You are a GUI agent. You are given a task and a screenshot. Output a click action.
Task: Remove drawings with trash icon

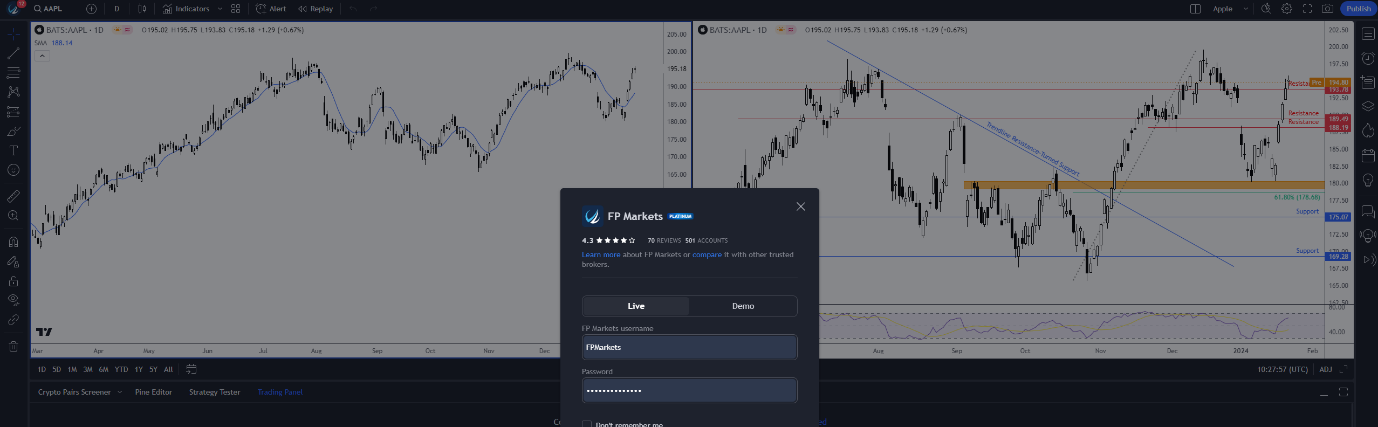click(13, 346)
